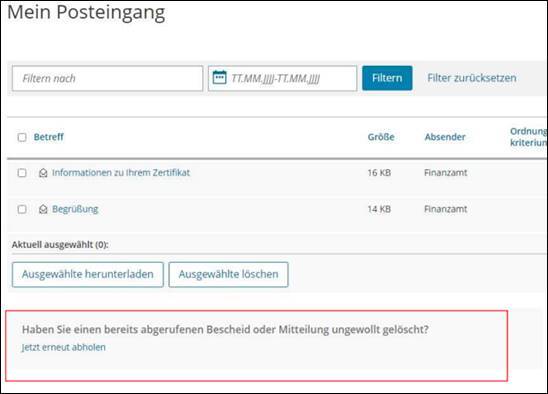Click envelope icon beside Begrüßung

click(x=43, y=209)
